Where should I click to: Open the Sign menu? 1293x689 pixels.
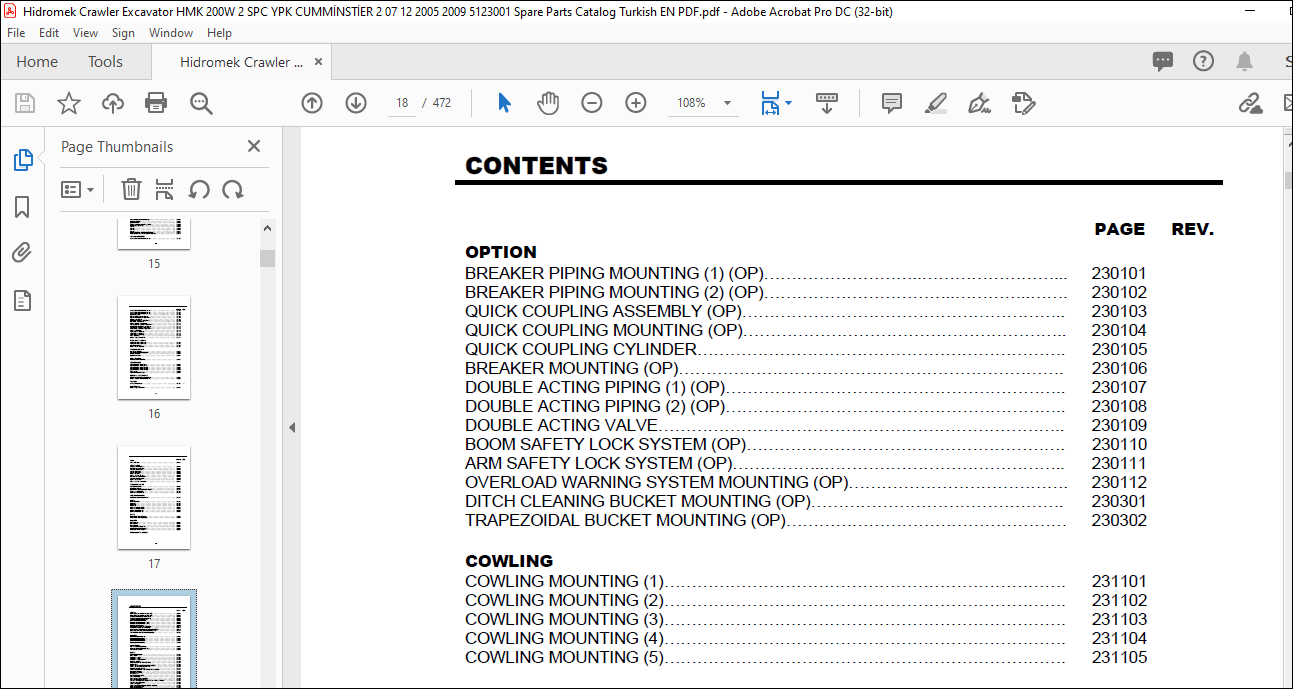[x=123, y=33]
